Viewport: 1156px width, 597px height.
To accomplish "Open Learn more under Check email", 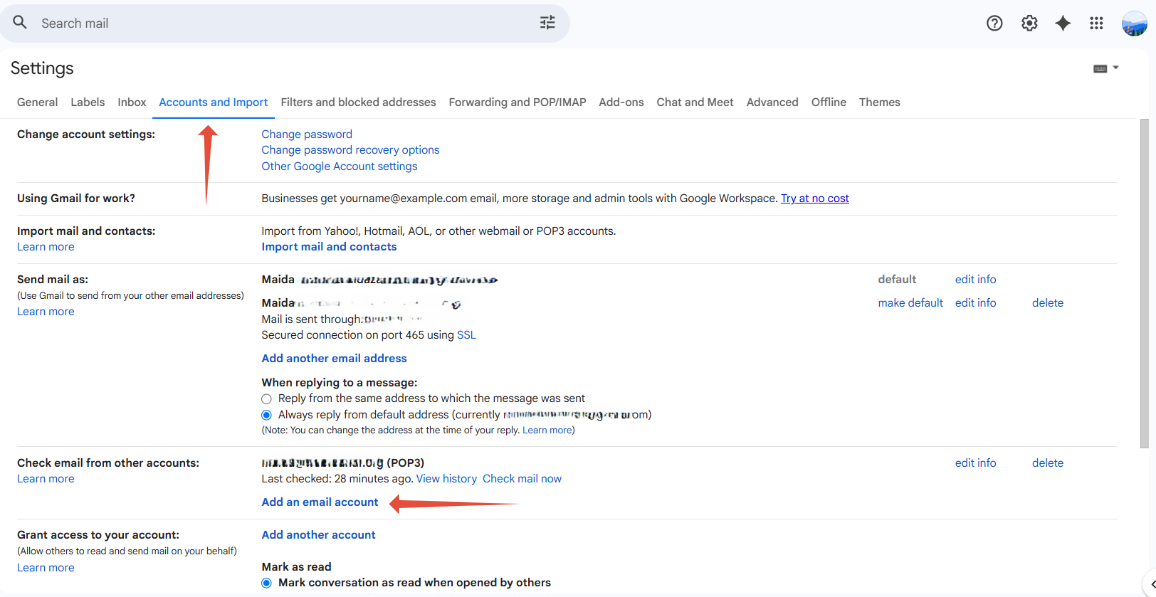I will click(x=46, y=479).
